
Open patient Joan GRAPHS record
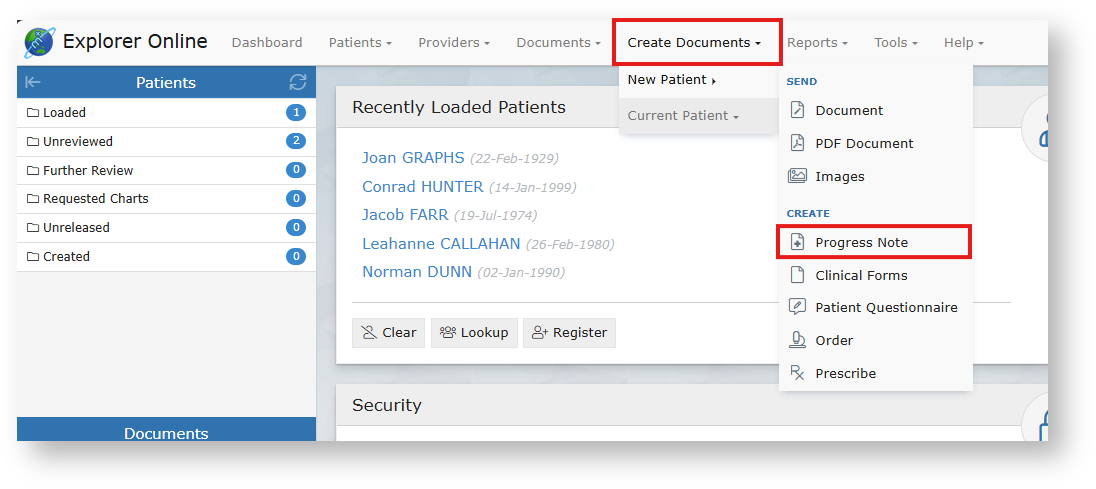[x=413, y=157]
